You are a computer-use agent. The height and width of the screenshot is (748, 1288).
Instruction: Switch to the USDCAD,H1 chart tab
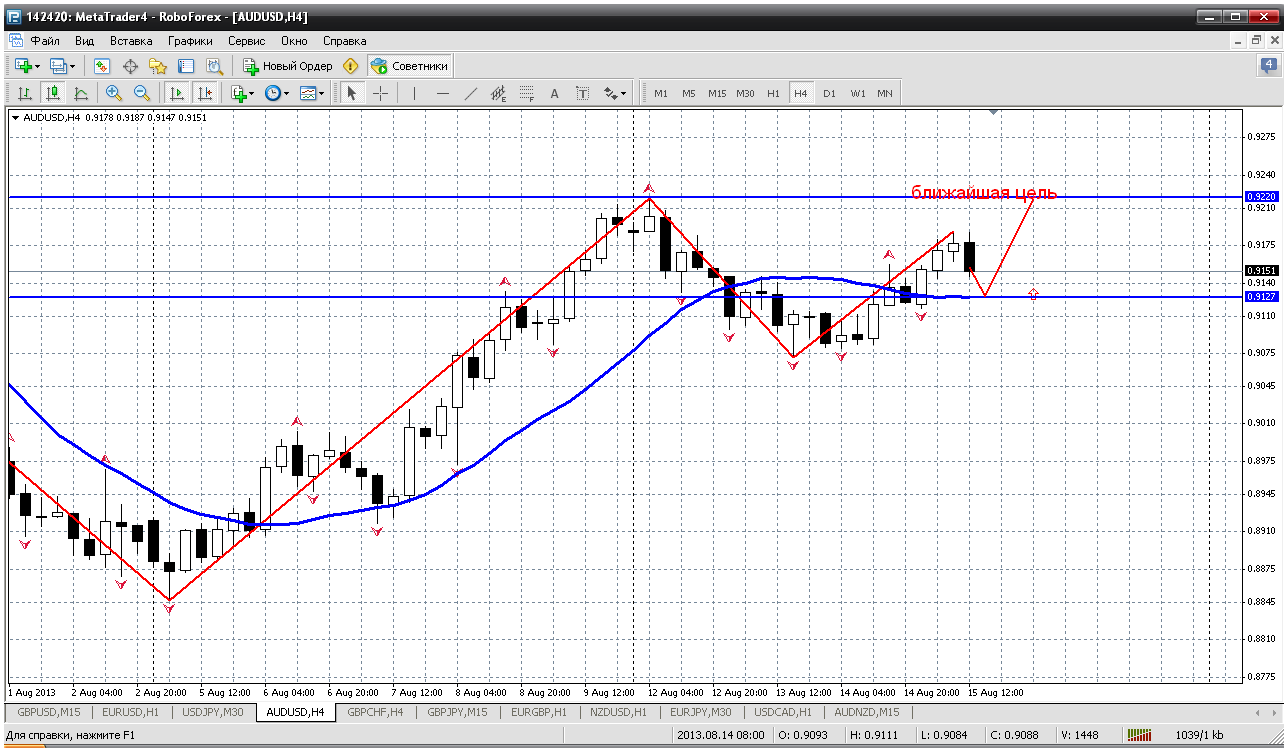(783, 712)
